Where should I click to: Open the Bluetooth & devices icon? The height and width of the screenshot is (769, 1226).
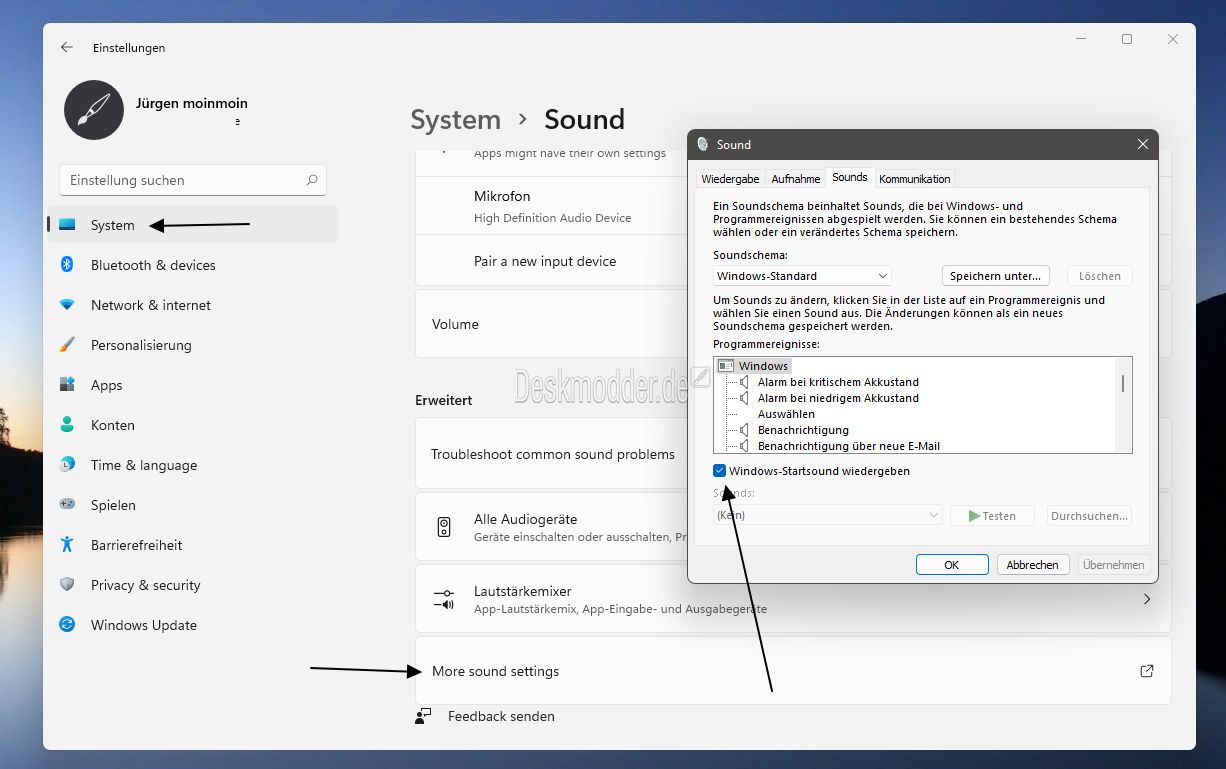click(67, 265)
